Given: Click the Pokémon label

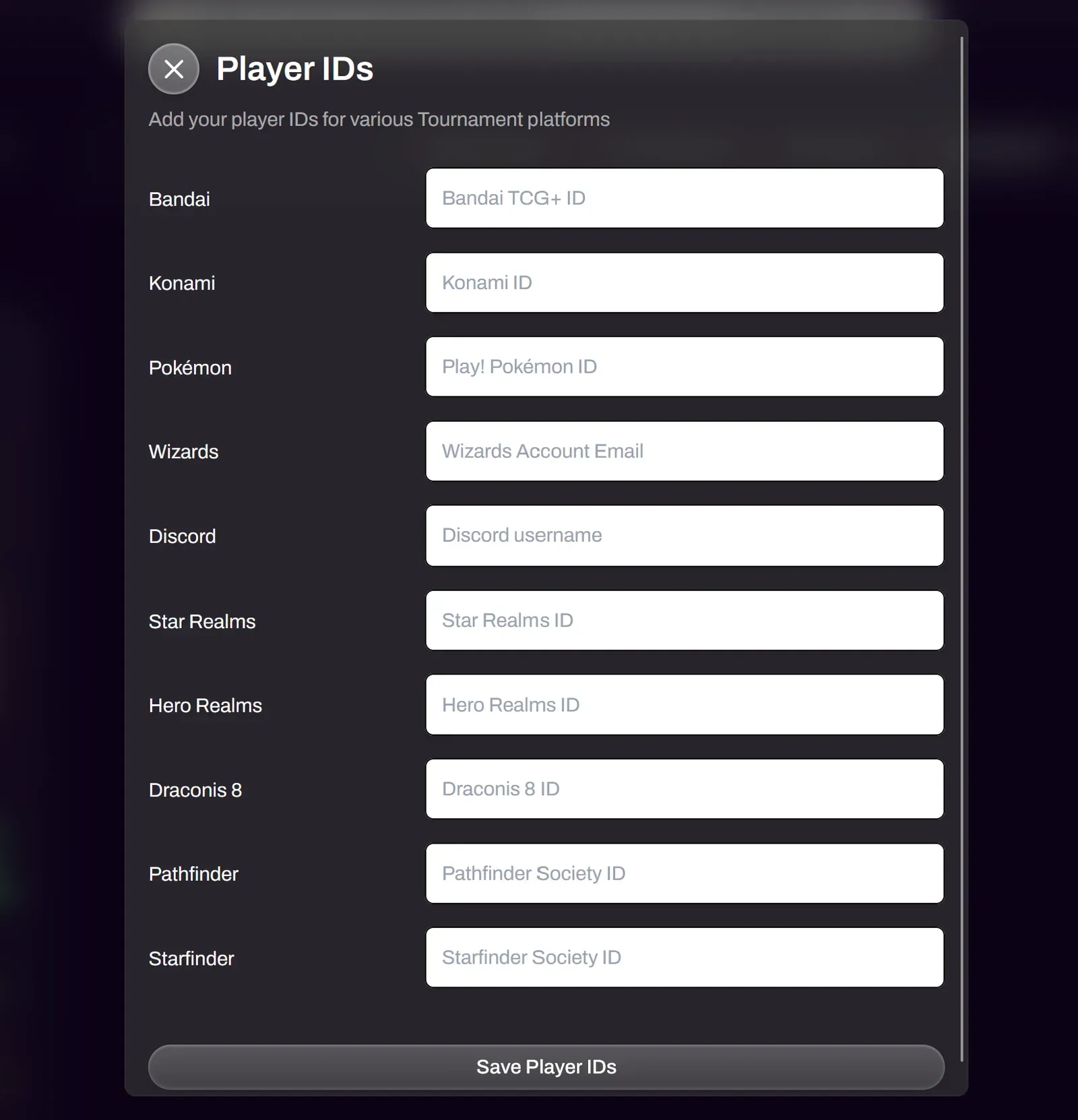Looking at the screenshot, I should coord(190,368).
